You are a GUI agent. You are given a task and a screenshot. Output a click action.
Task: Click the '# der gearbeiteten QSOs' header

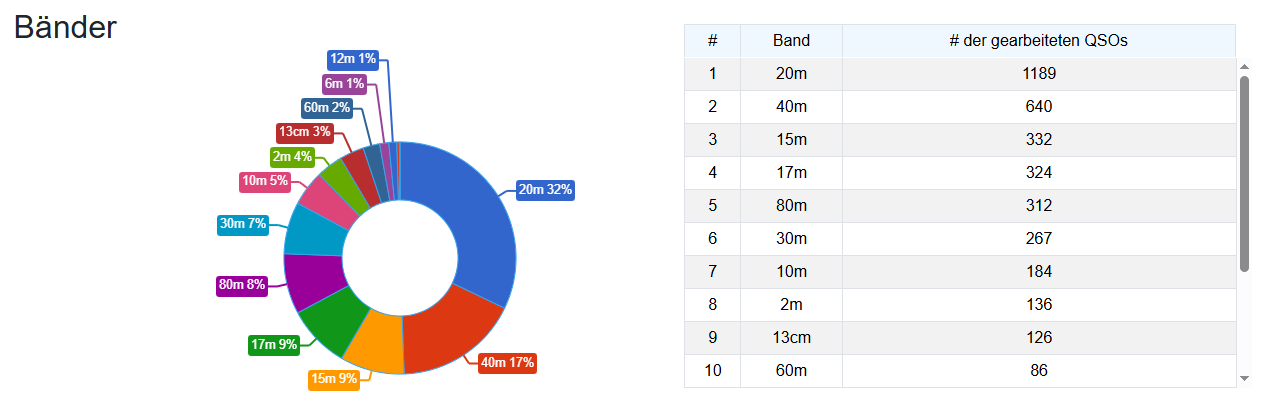[x=1039, y=41]
